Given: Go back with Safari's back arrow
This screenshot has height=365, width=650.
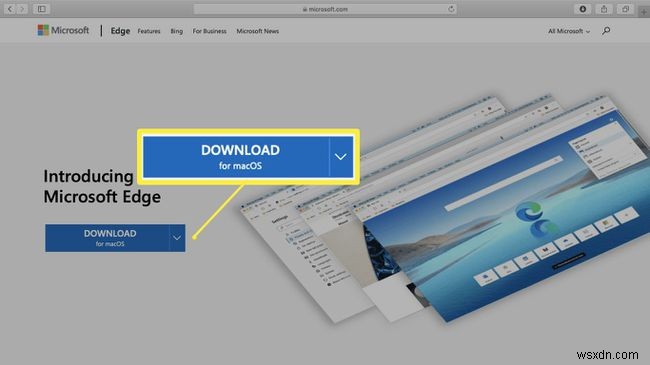Looking at the screenshot, I should tap(10, 9).
